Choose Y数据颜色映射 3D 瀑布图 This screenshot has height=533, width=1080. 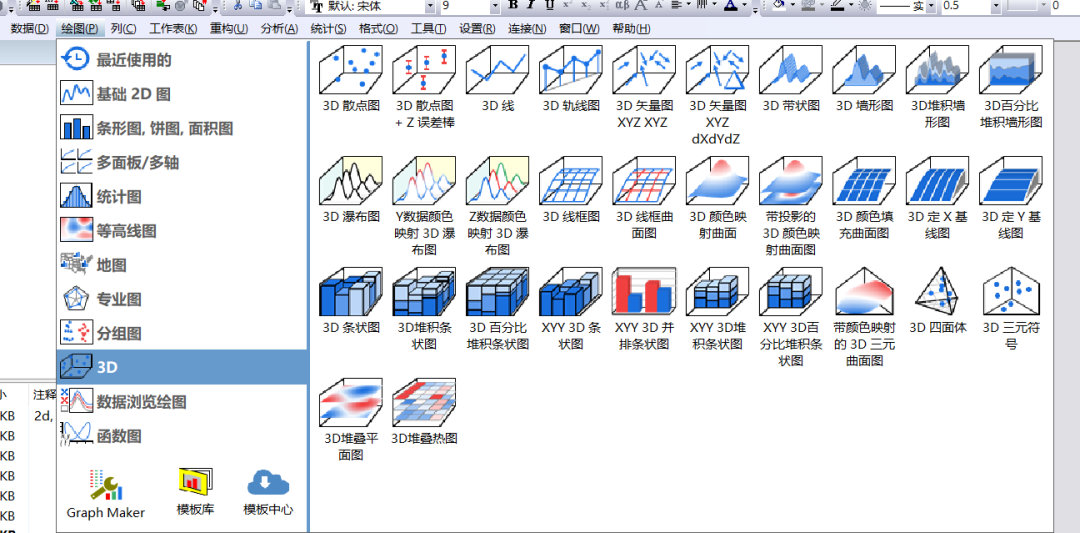(x=425, y=206)
